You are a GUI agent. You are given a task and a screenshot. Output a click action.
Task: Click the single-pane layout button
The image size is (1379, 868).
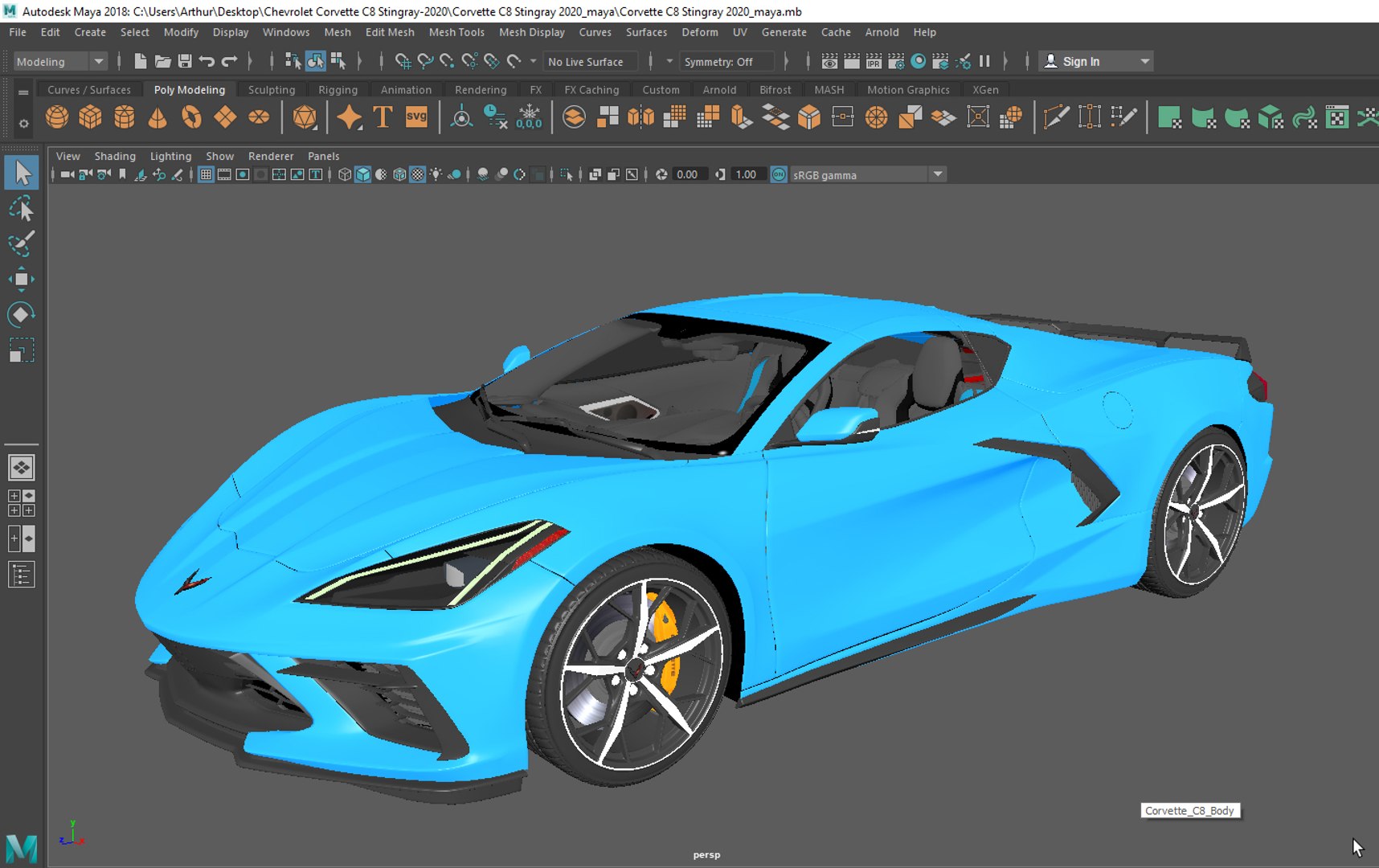[x=22, y=467]
